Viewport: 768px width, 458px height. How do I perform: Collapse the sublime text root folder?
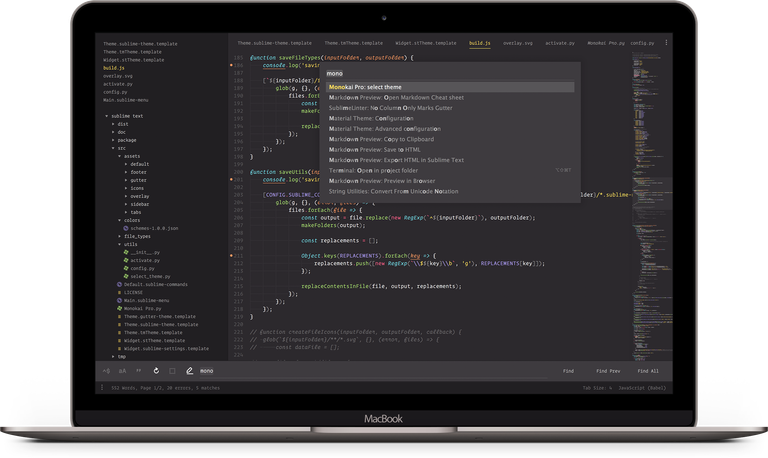click(106, 116)
